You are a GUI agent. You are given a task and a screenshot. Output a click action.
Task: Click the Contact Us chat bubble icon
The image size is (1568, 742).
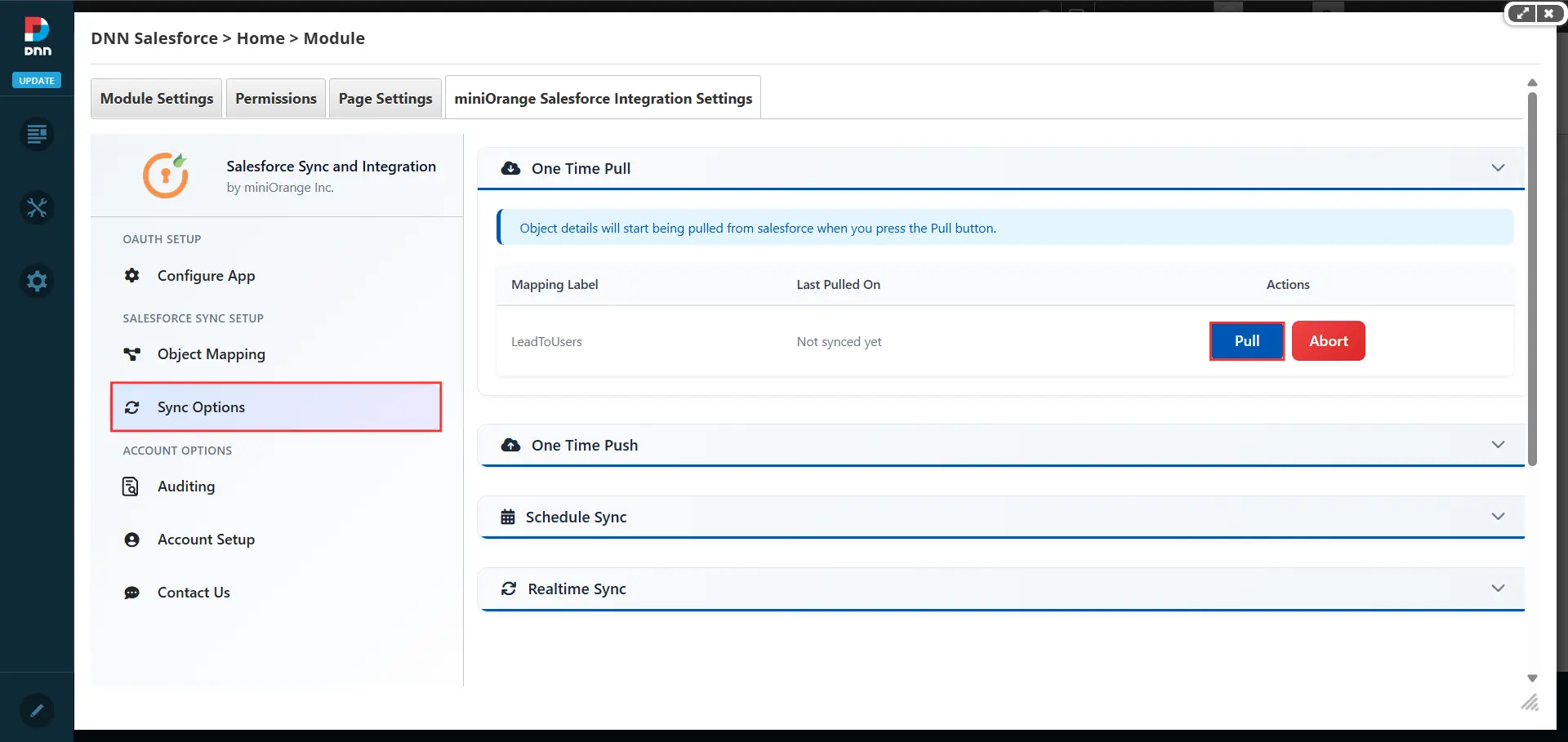tap(131, 593)
